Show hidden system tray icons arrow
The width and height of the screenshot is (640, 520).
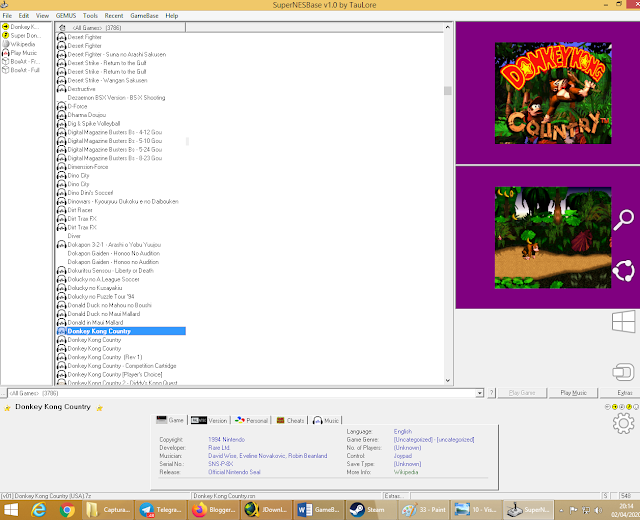coord(561,510)
